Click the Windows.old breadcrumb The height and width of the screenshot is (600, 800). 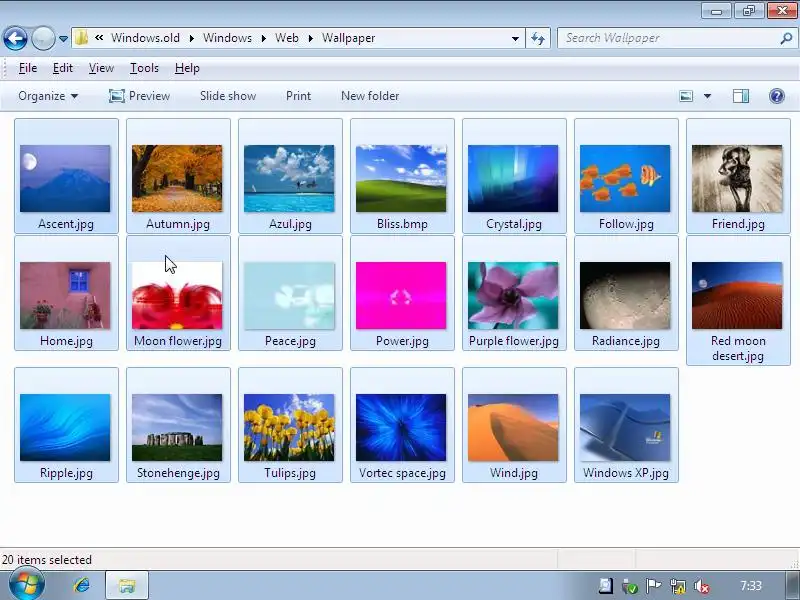click(x=145, y=38)
